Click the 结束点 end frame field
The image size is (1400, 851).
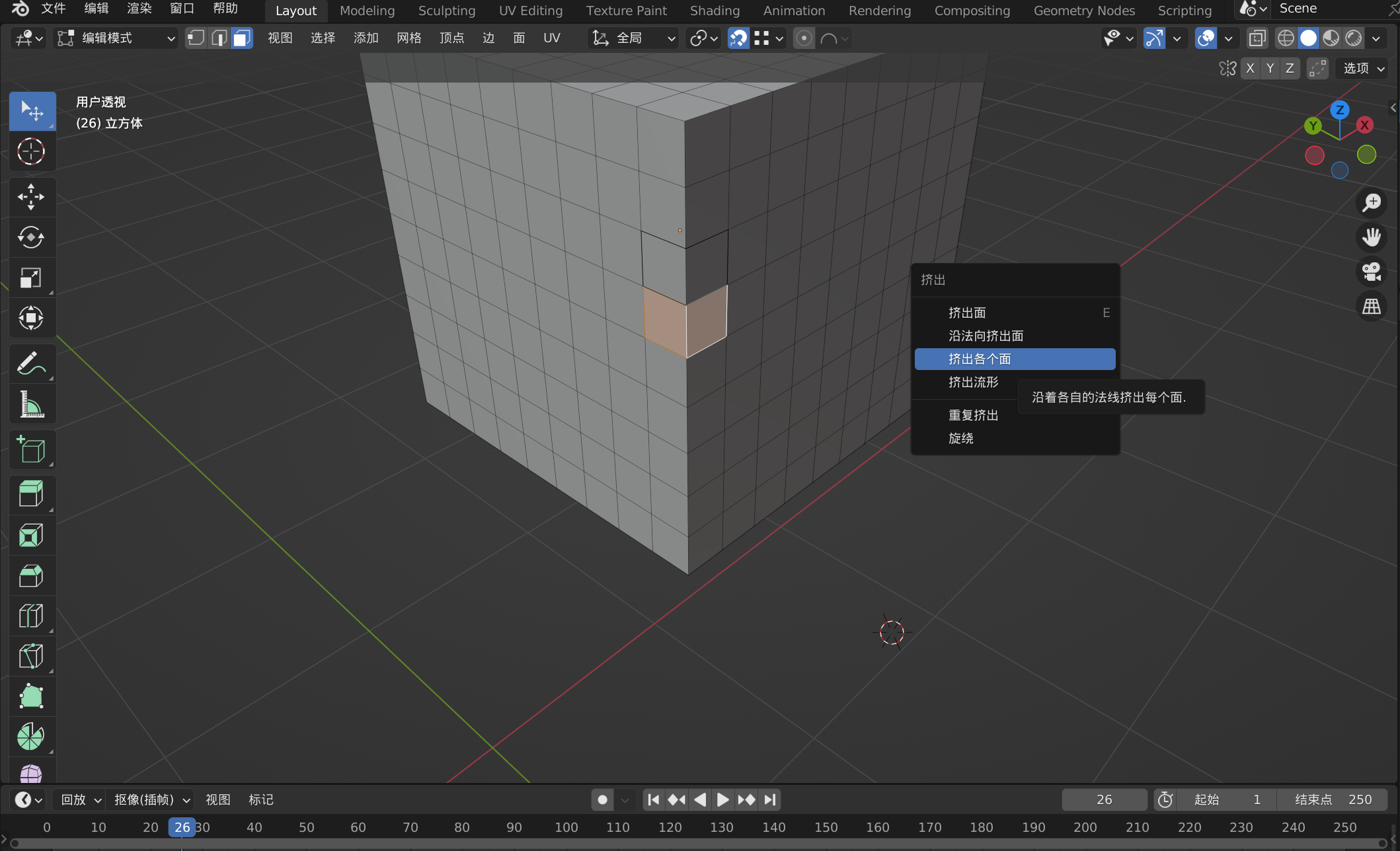click(x=1331, y=799)
